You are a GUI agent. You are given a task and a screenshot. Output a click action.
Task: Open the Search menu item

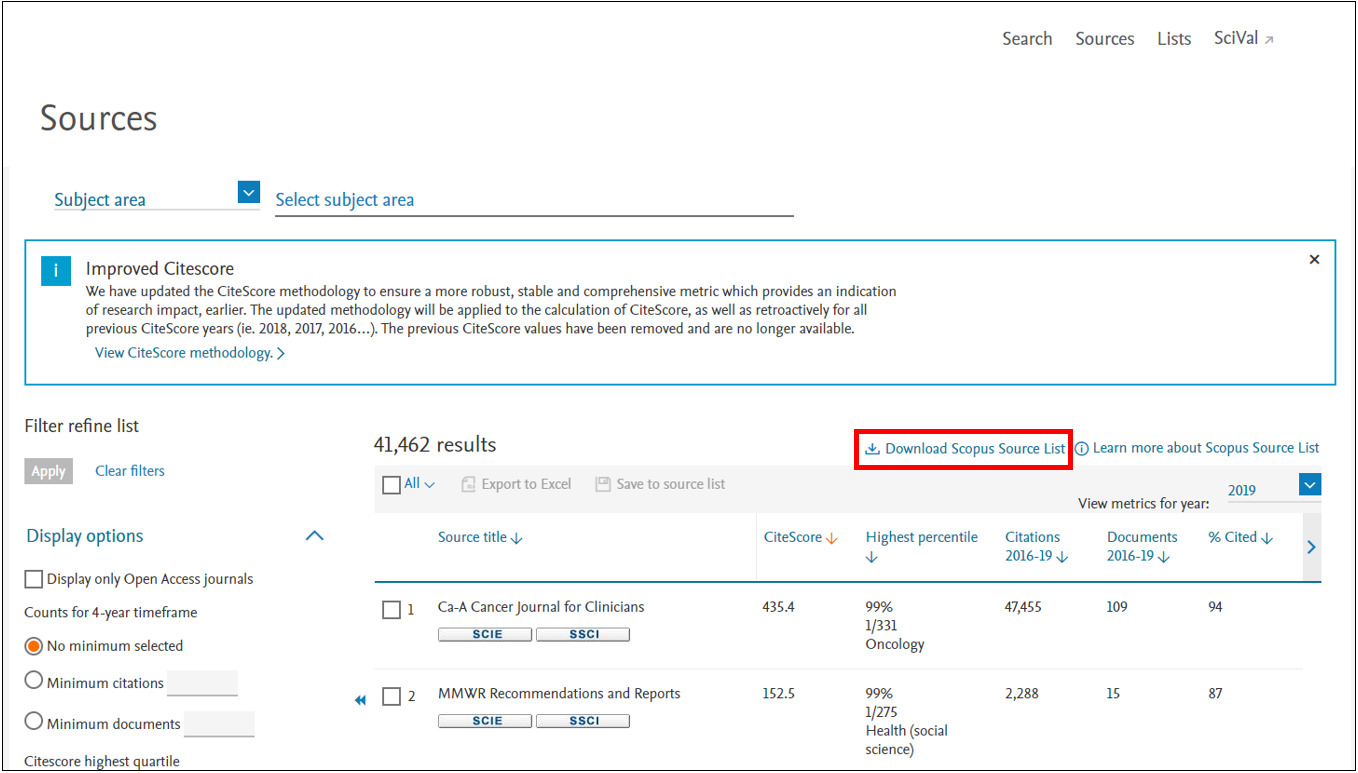[x=1027, y=39]
